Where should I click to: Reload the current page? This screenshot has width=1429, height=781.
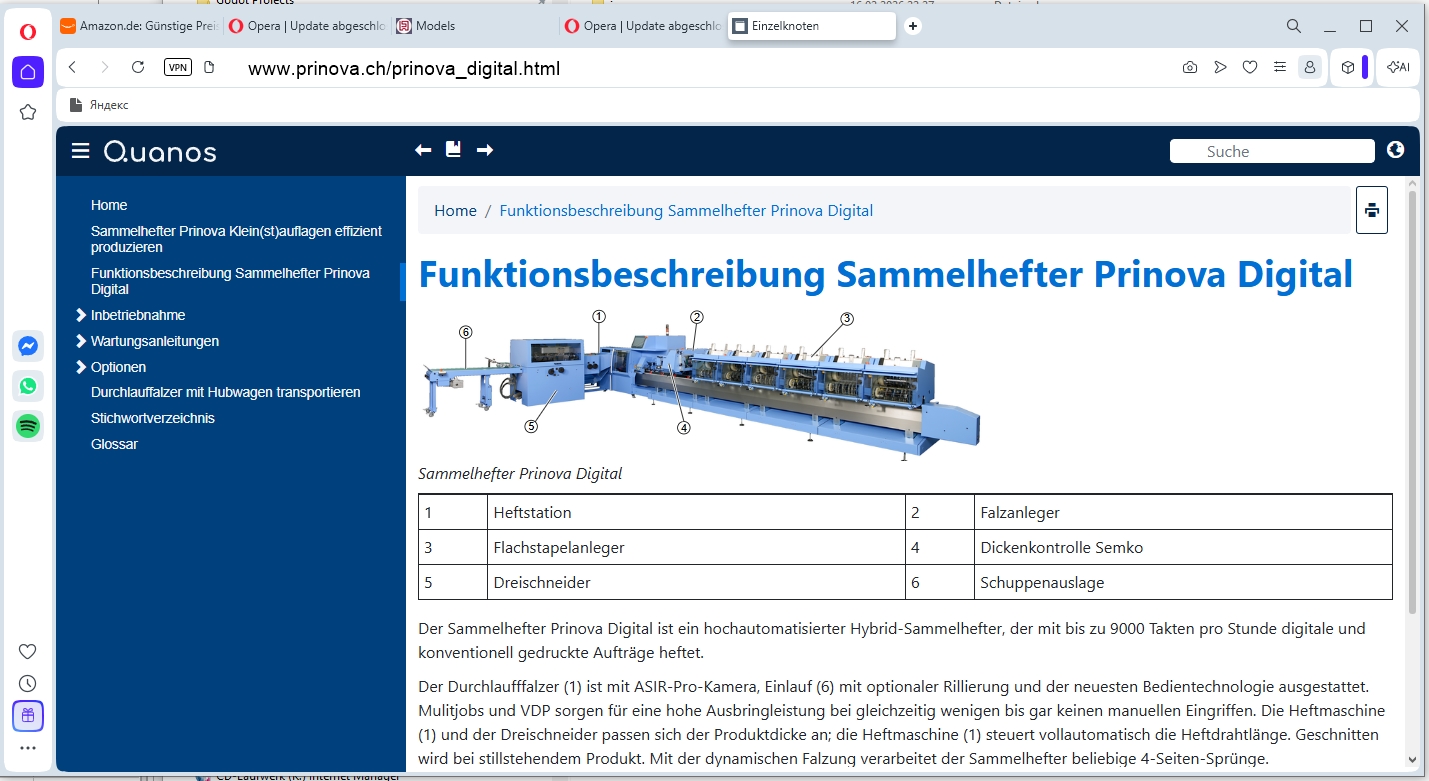click(x=138, y=67)
